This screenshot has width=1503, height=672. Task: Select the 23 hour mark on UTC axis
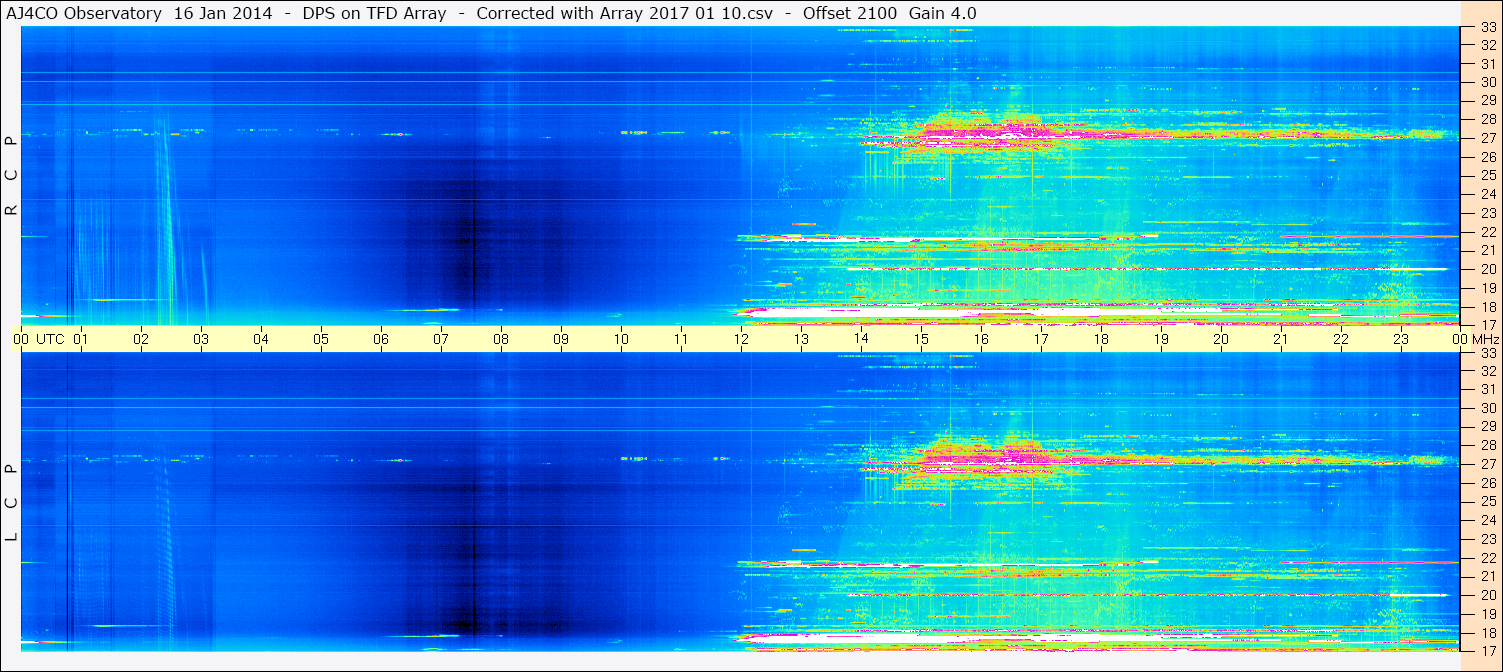click(1401, 339)
